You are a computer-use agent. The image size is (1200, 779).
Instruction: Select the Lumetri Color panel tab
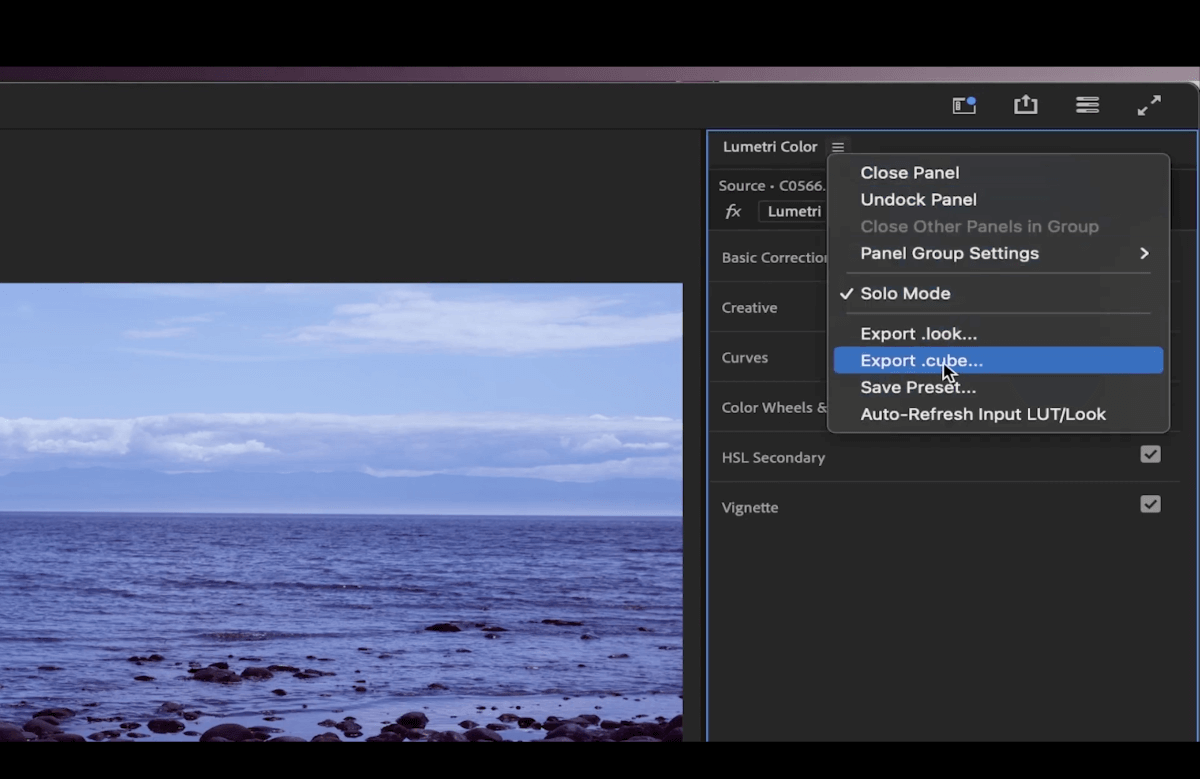click(x=770, y=147)
